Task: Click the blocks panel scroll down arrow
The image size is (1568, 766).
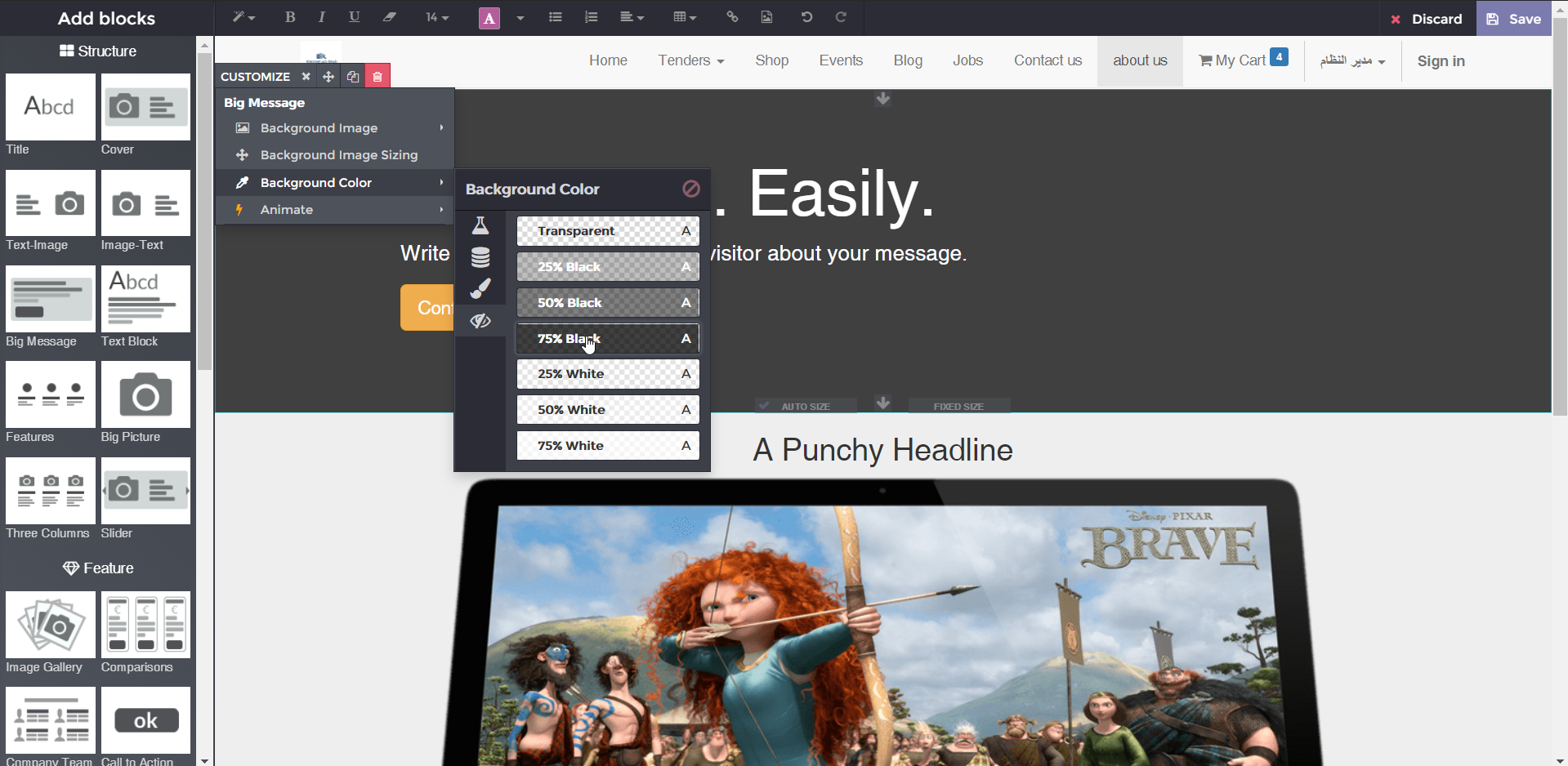Action: (204, 760)
